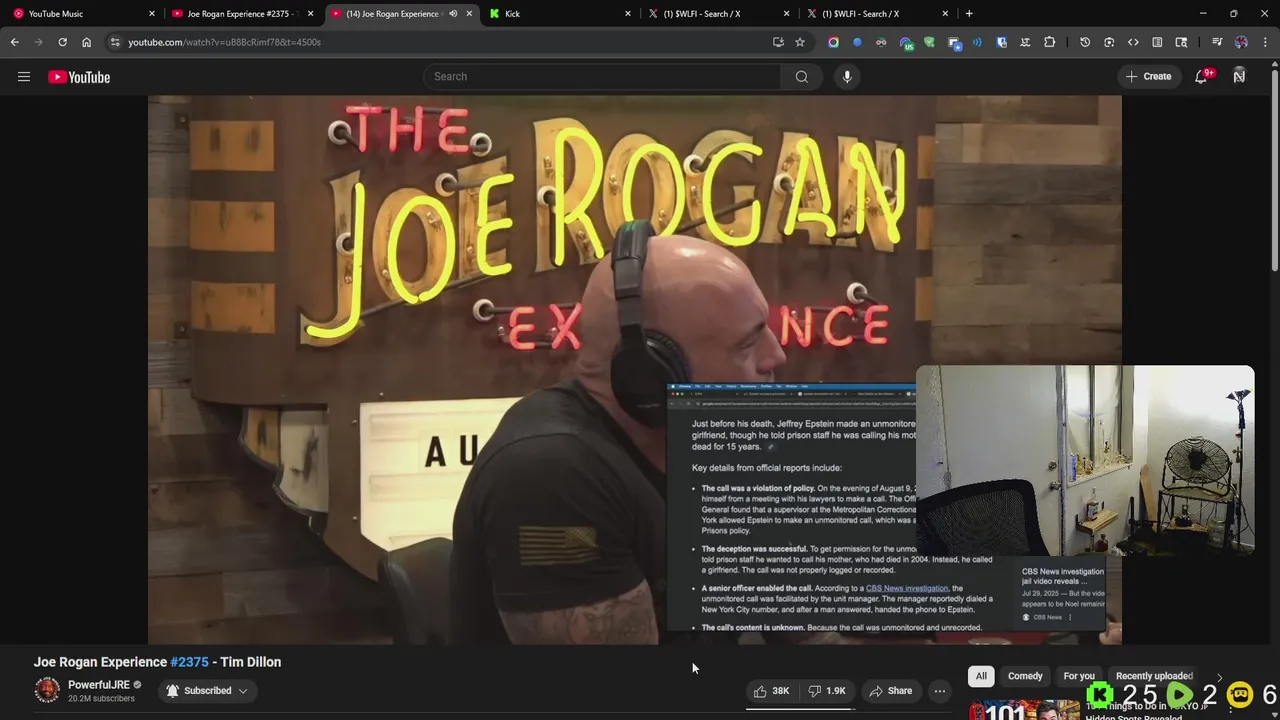Click the yellow mask overlay icon
Viewport: 1280px width, 720px height.
click(1239, 694)
